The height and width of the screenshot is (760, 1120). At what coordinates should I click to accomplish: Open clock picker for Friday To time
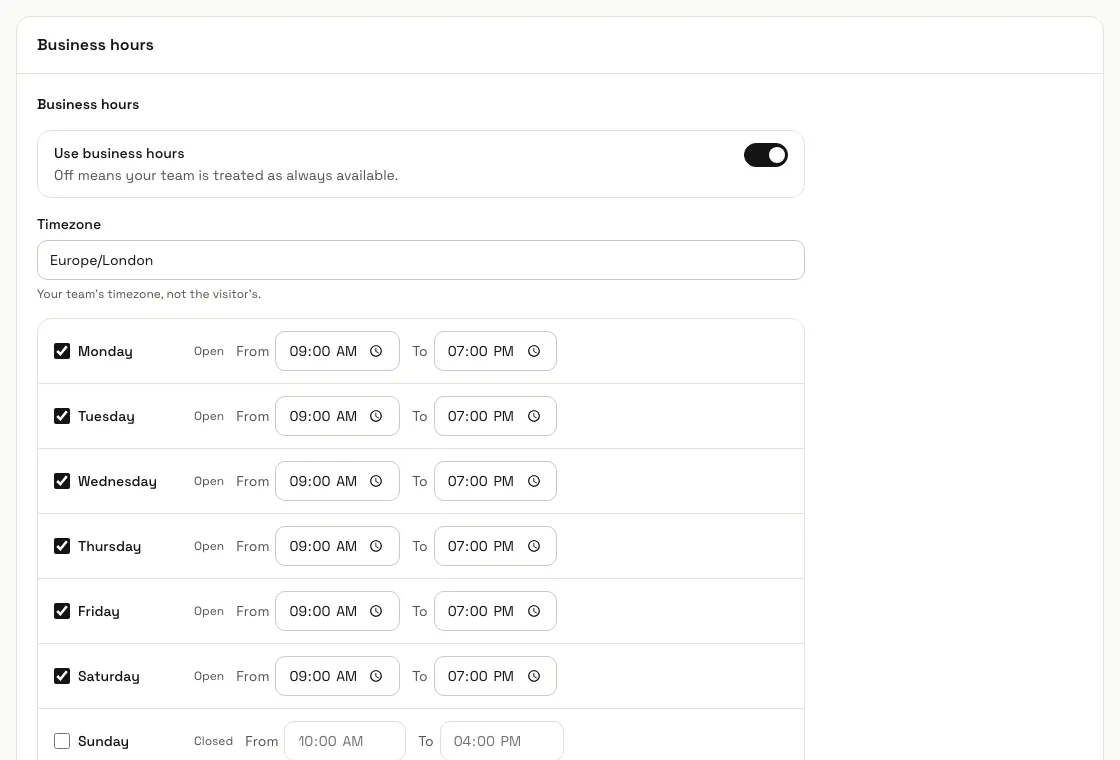click(534, 611)
